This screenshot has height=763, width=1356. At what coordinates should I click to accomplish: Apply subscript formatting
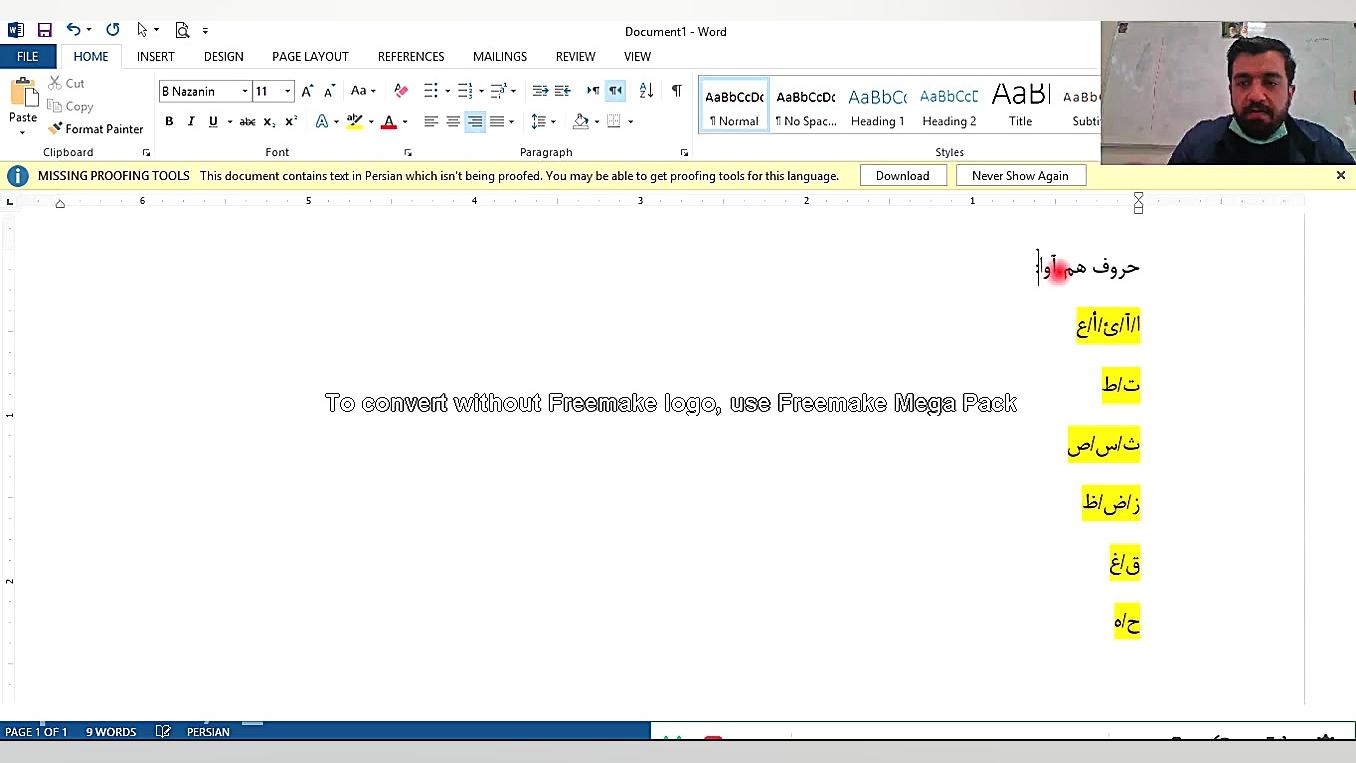[x=269, y=122]
